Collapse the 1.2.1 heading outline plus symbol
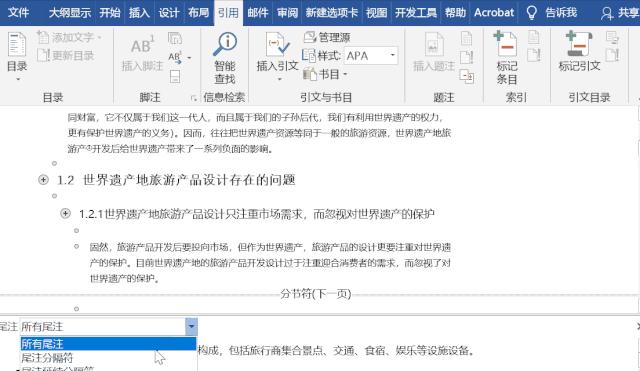This screenshot has width=640, height=371. click(65, 213)
